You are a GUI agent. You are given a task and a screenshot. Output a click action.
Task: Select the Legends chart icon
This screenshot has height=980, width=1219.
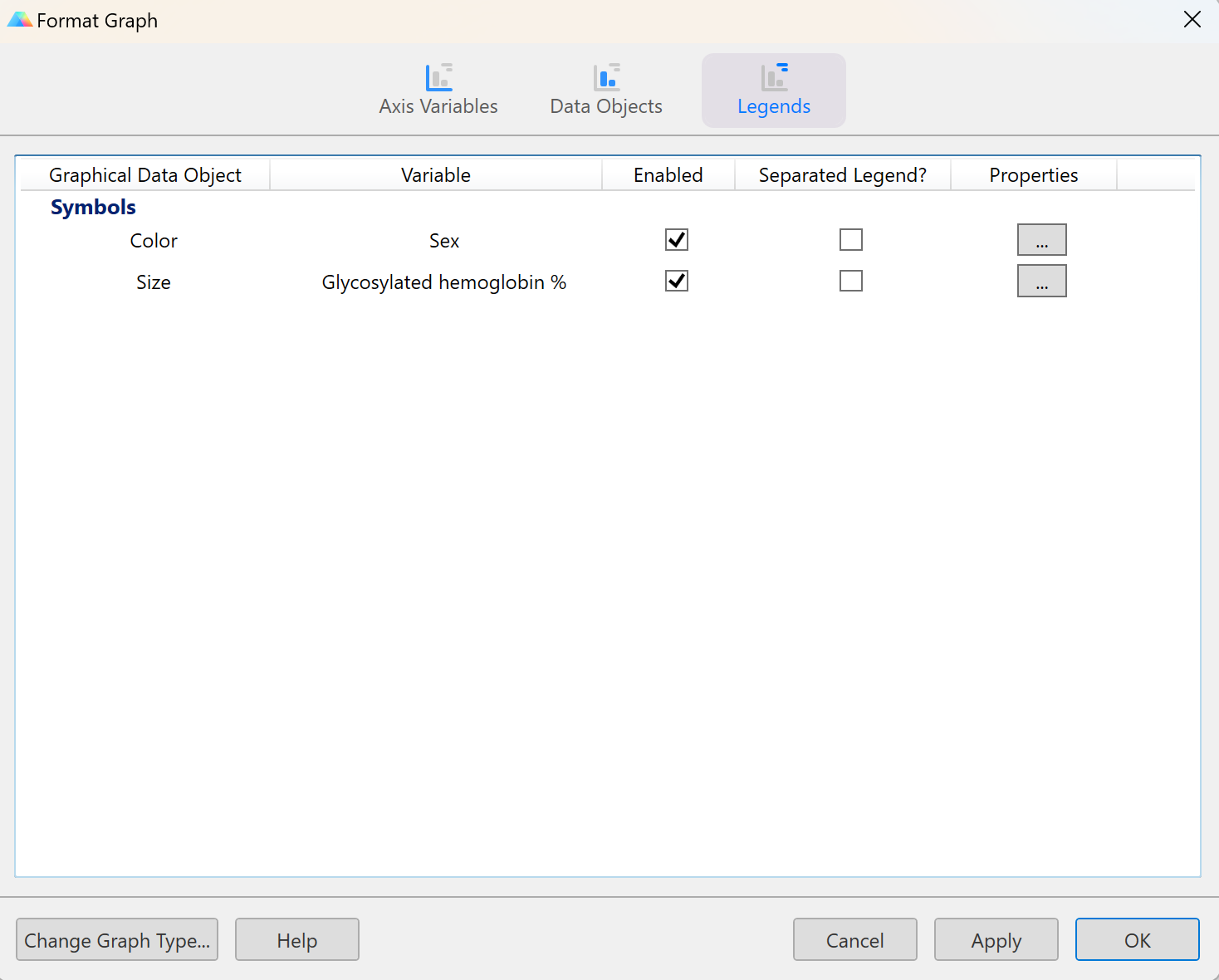tap(773, 77)
